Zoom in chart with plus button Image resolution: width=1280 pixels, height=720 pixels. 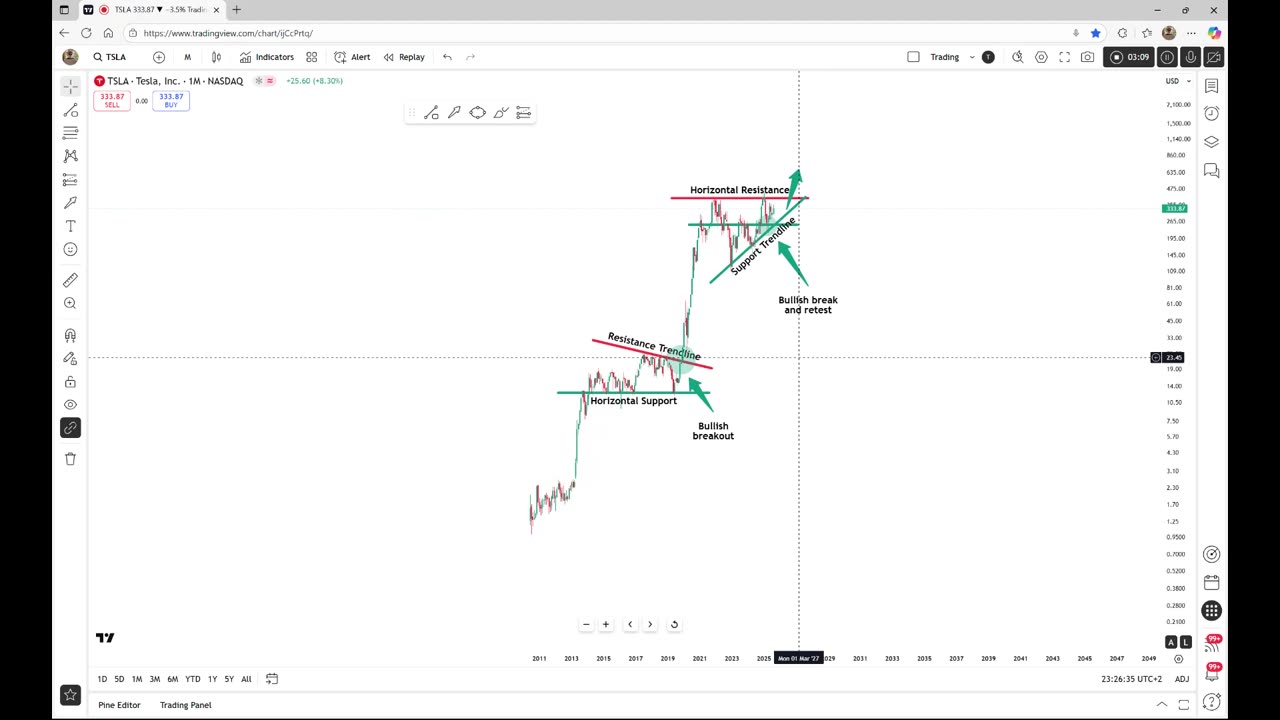click(x=605, y=624)
